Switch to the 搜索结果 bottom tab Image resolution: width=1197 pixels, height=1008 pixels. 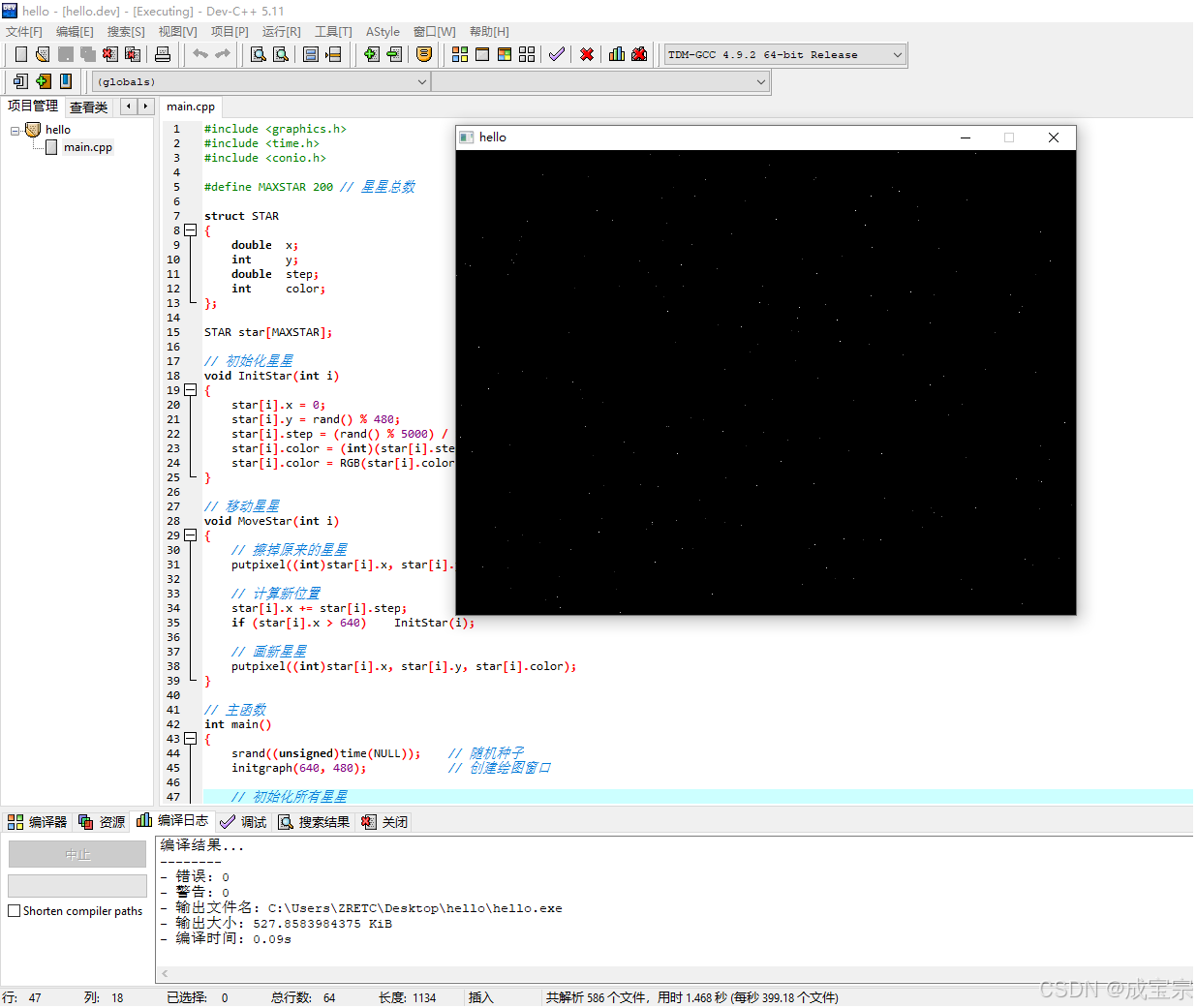pyautogui.click(x=315, y=822)
